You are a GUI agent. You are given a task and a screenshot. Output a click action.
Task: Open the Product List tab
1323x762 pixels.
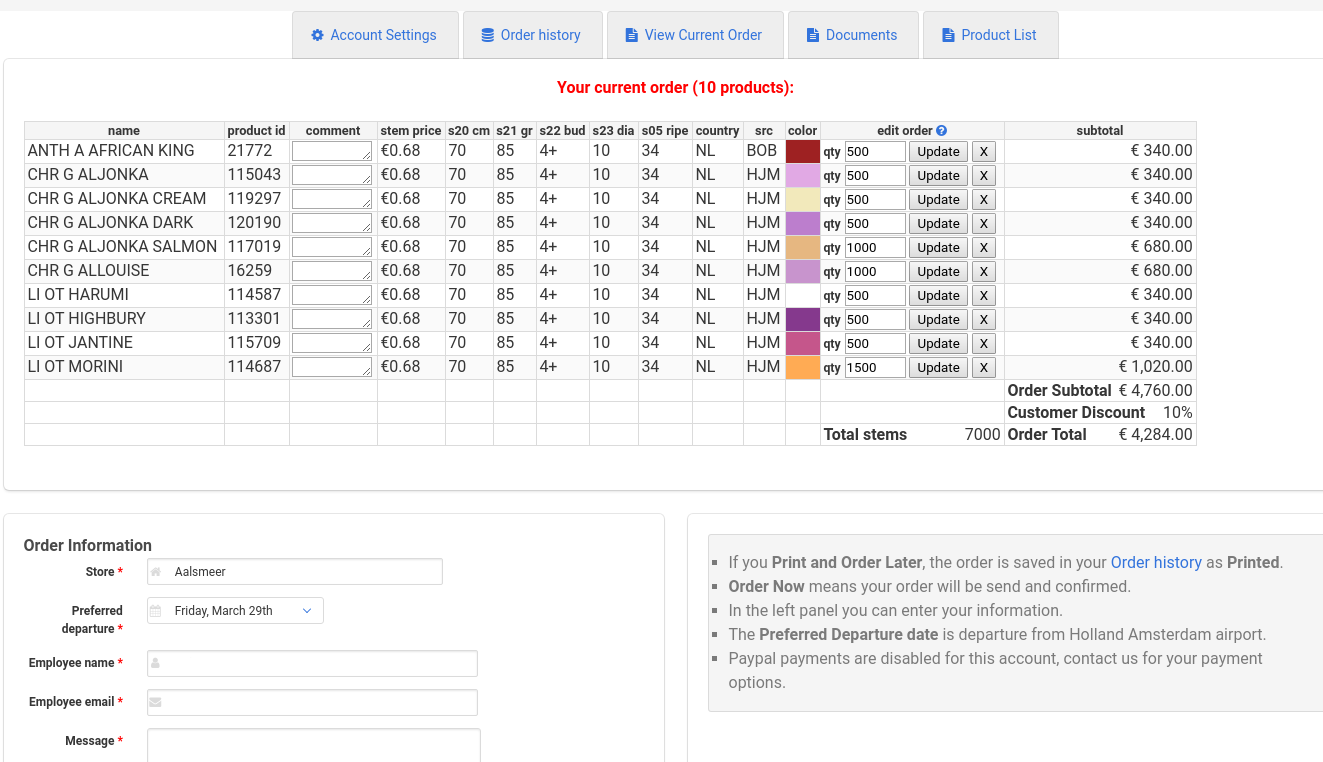989,35
